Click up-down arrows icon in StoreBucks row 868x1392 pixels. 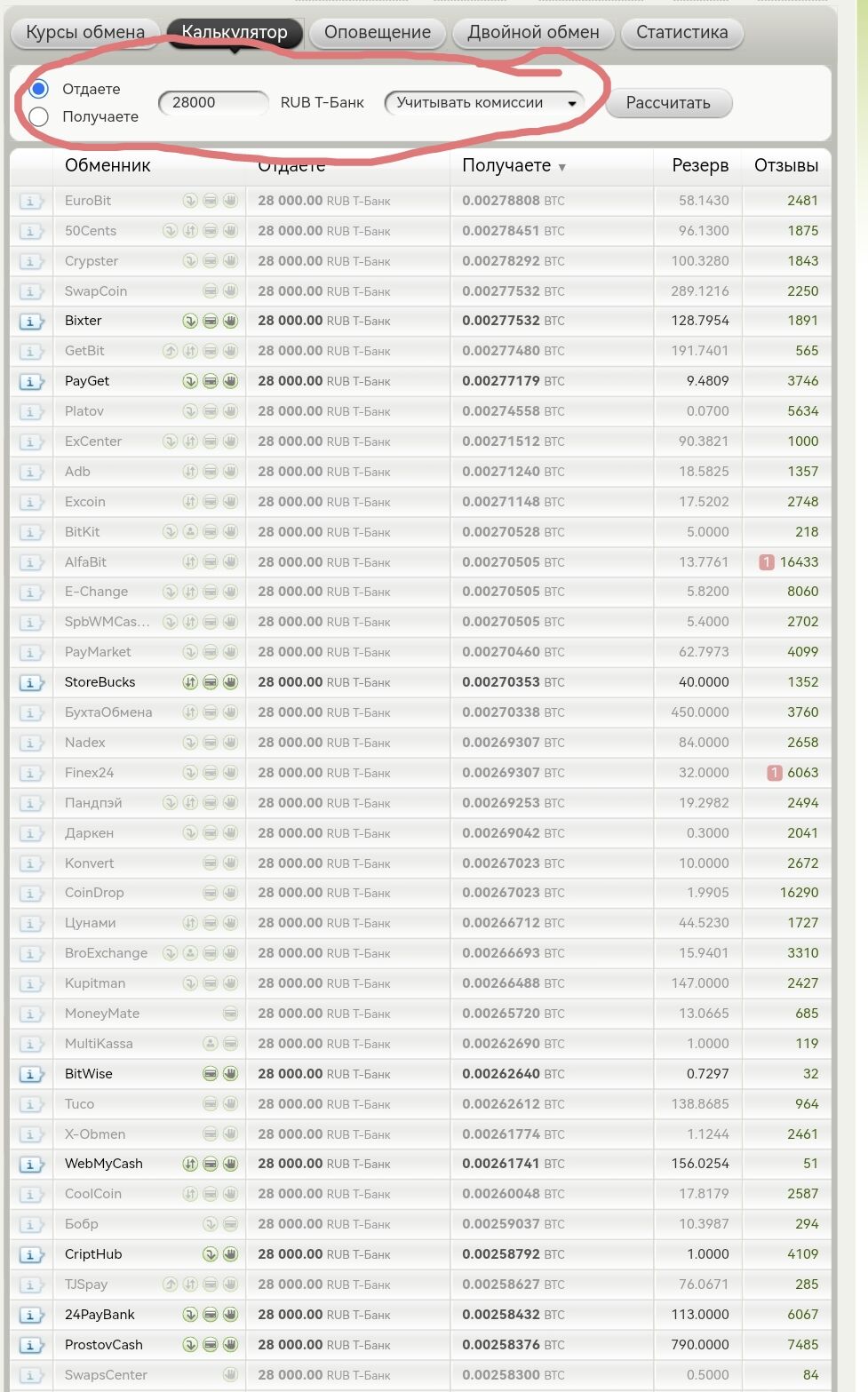[190, 682]
